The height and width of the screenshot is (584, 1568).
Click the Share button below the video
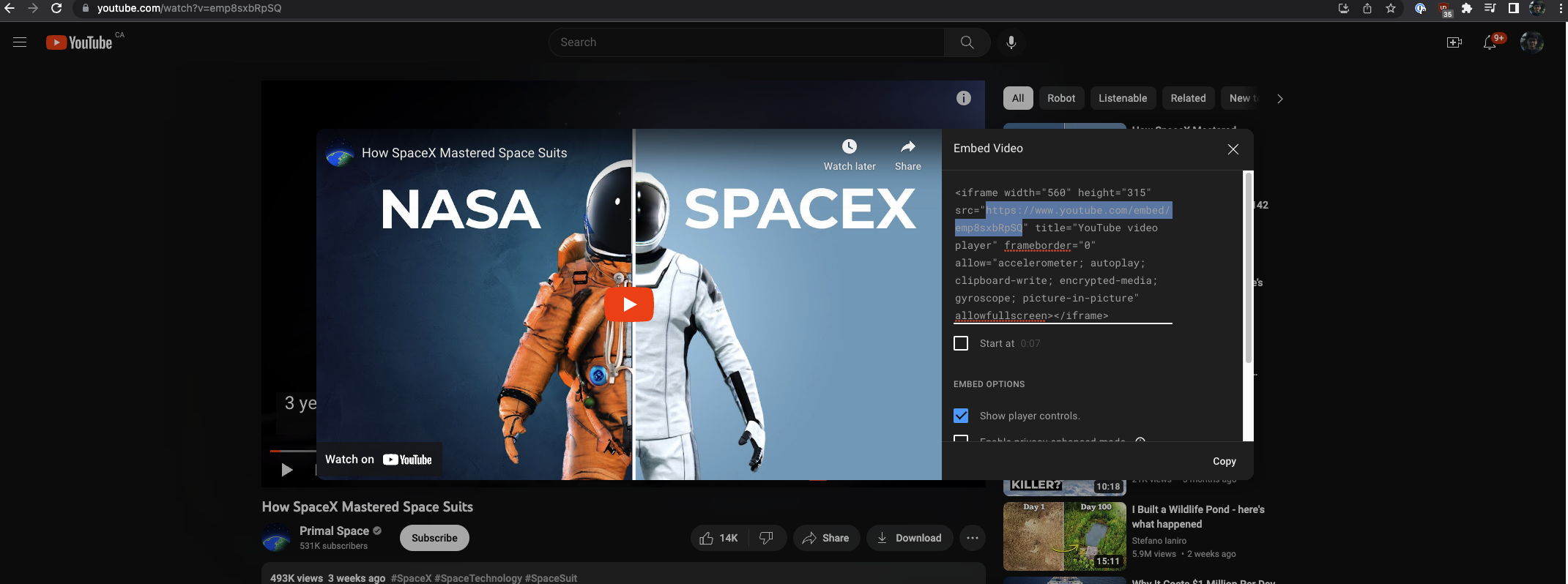click(x=826, y=538)
